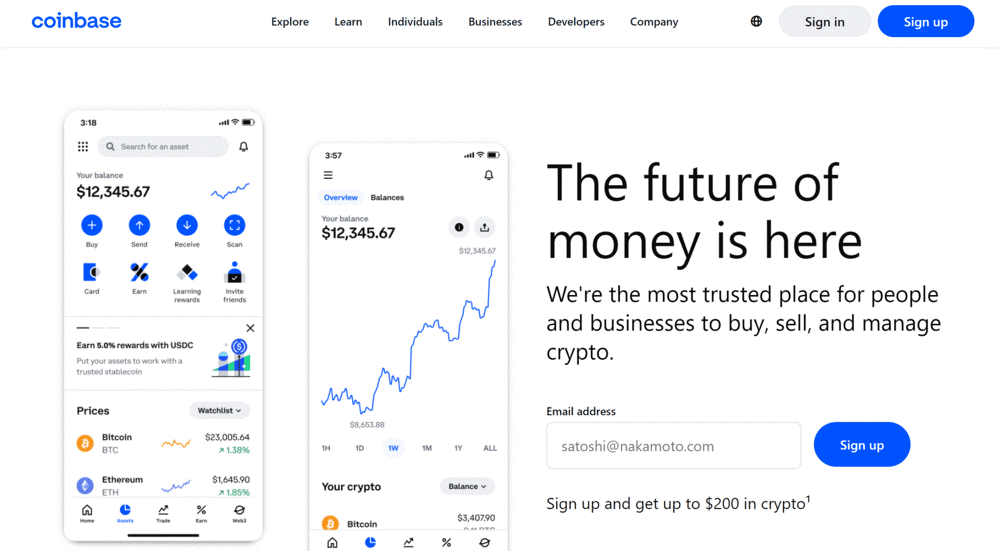The width and height of the screenshot is (1000, 551).
Task: Tap the Learning rewards icon
Action: pos(187,272)
